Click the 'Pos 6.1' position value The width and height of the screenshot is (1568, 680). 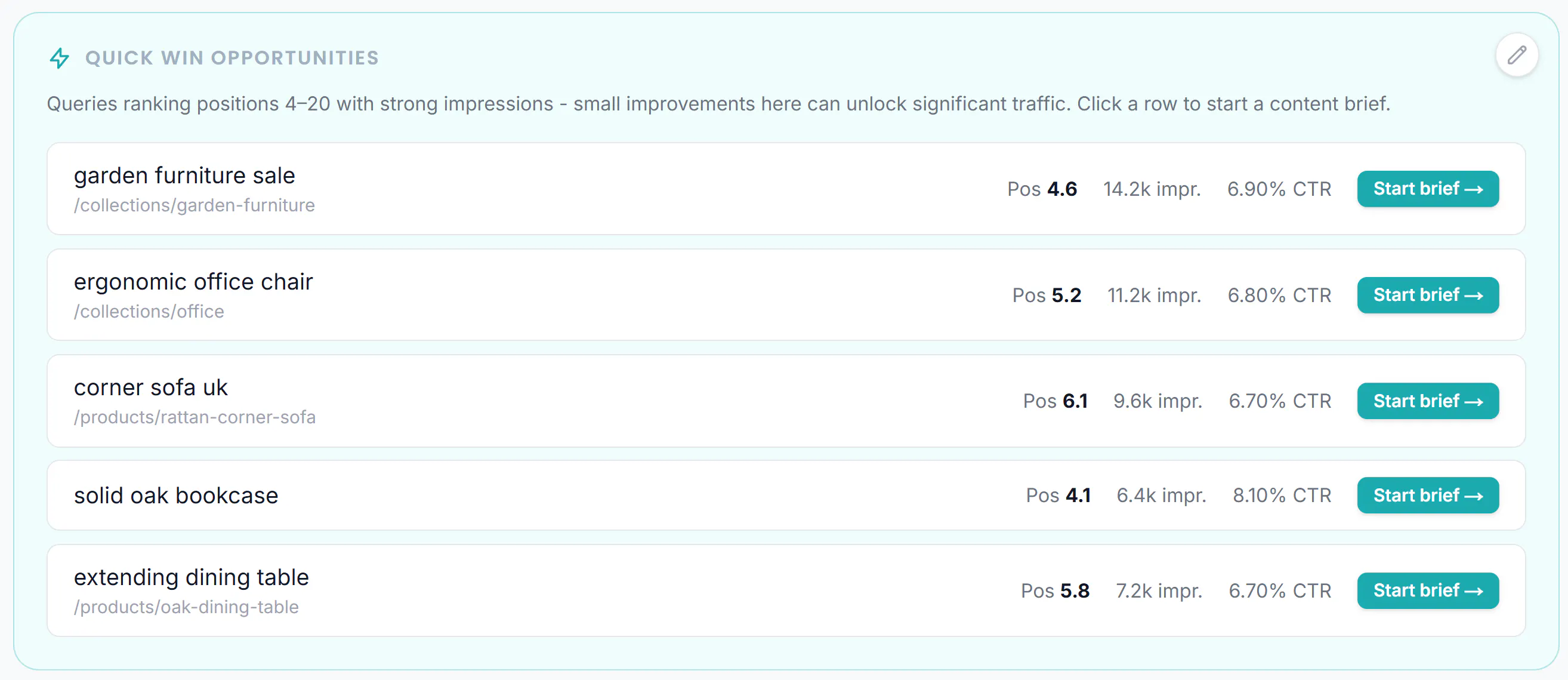point(1055,401)
